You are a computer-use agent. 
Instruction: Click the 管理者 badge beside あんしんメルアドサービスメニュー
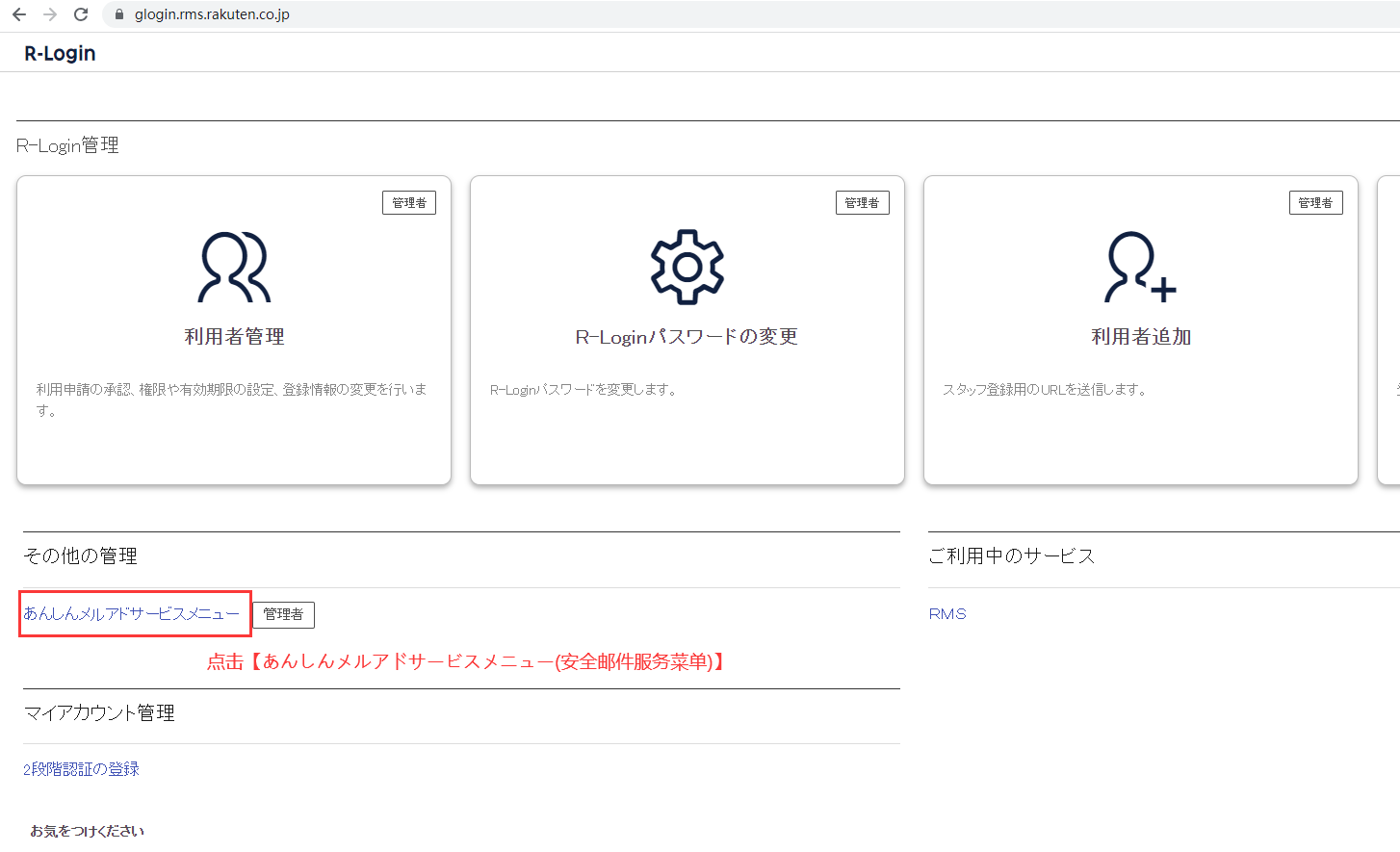tap(283, 614)
